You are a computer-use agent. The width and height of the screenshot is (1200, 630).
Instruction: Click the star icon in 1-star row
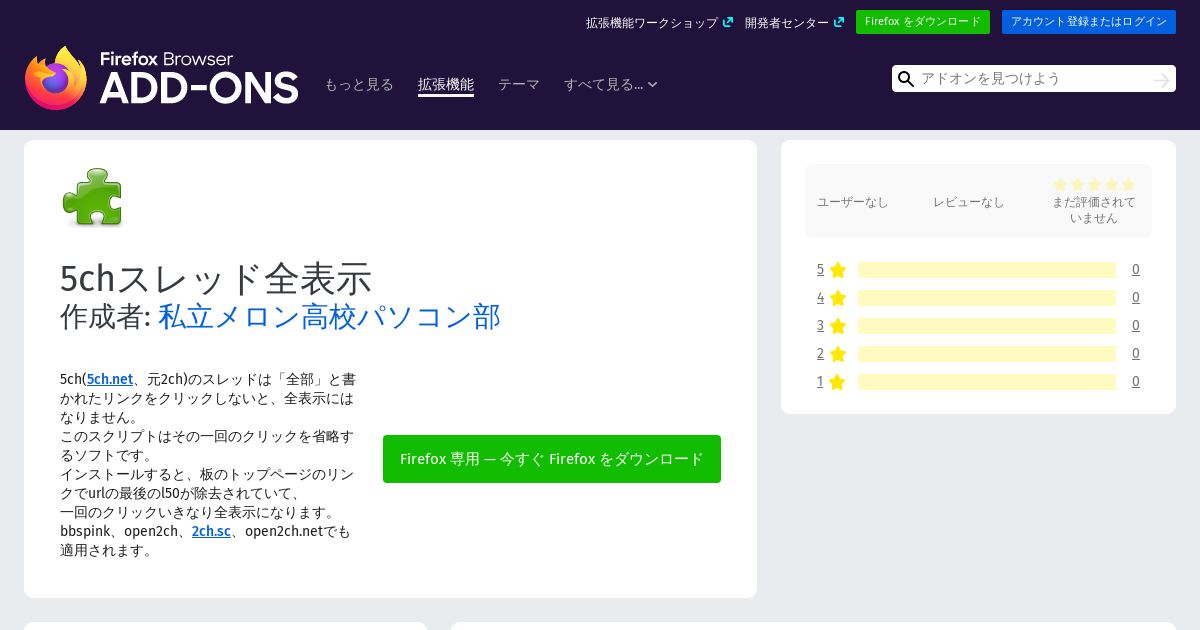(838, 382)
